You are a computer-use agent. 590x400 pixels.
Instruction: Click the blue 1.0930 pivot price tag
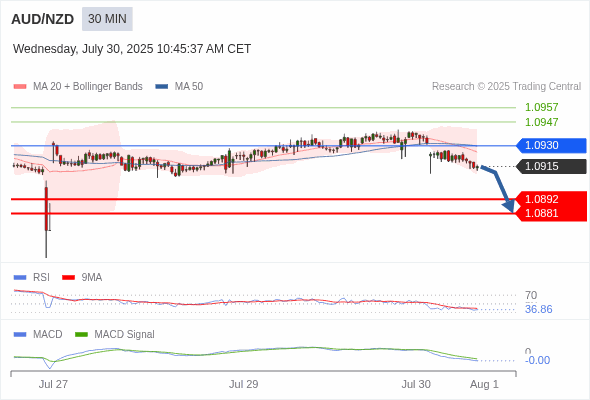click(x=551, y=145)
